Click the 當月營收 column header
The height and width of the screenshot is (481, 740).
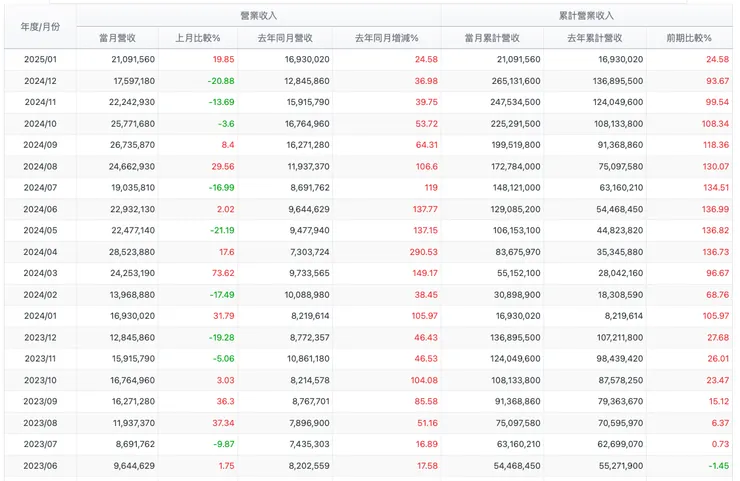(x=118, y=38)
